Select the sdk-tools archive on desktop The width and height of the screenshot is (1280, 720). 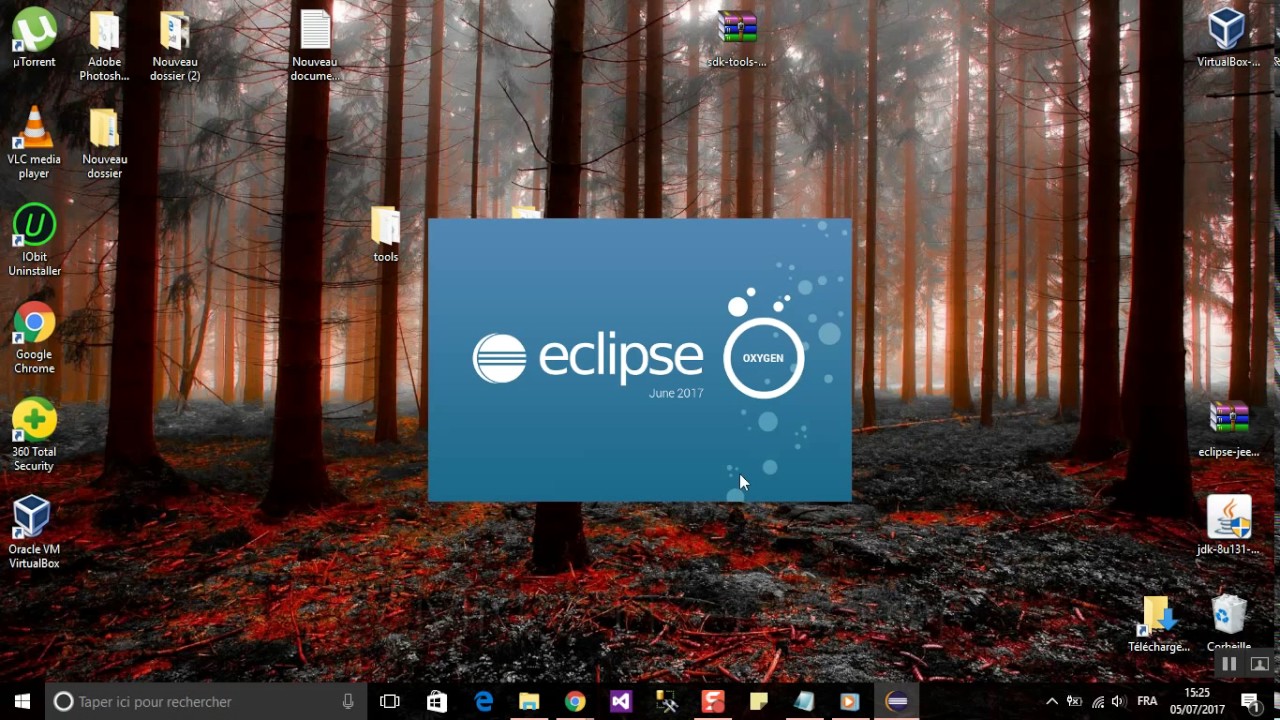(737, 38)
